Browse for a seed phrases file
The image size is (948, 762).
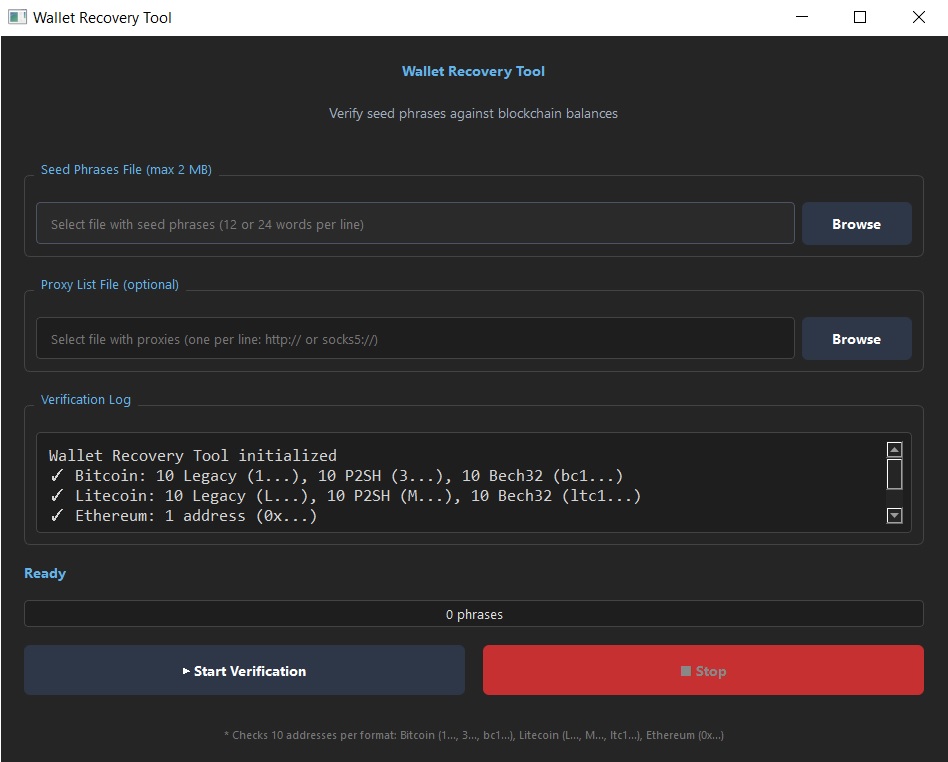click(856, 224)
